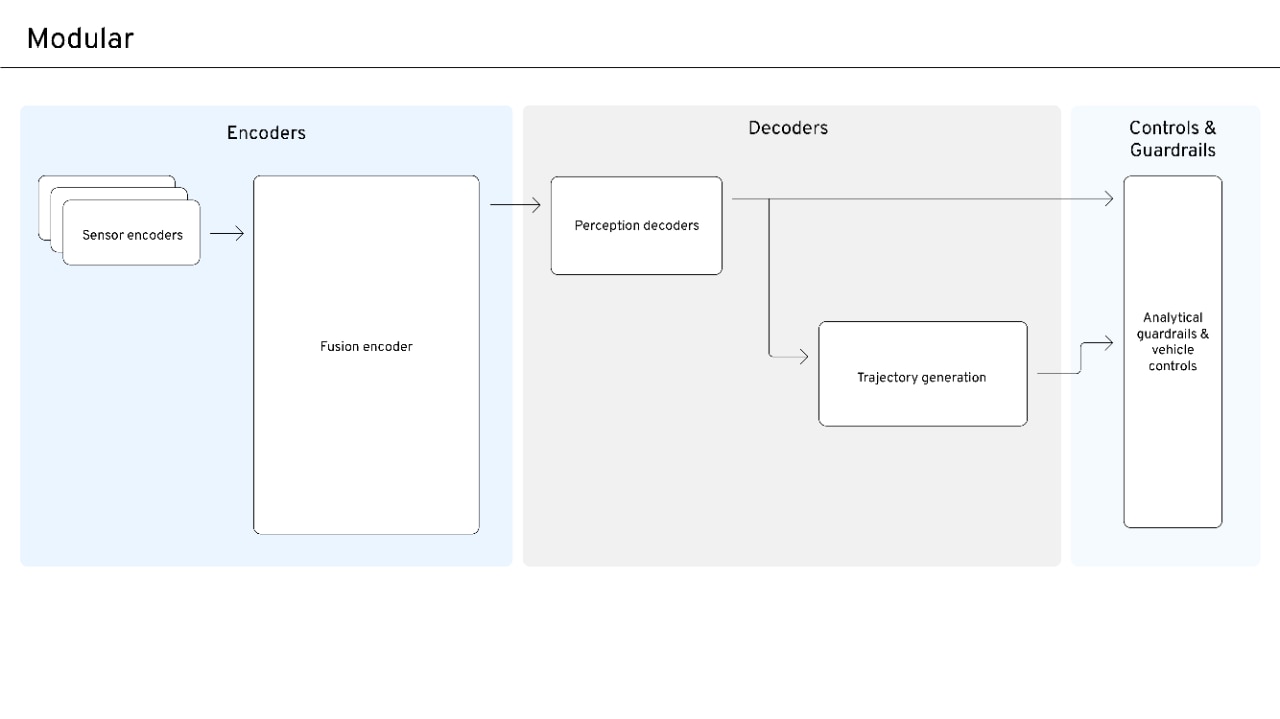
Task: Click arrowhead from Trajectory generation into guardrails
Action: click(1107, 343)
